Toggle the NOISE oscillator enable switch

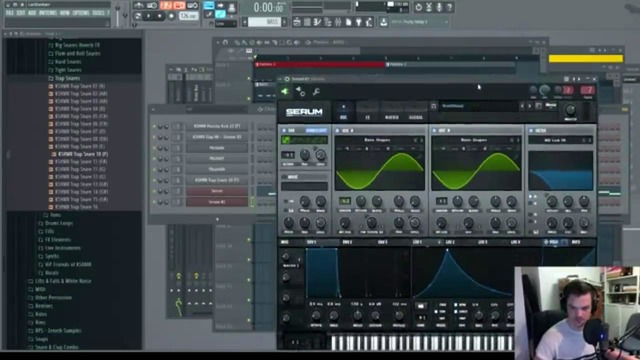[x=284, y=177]
